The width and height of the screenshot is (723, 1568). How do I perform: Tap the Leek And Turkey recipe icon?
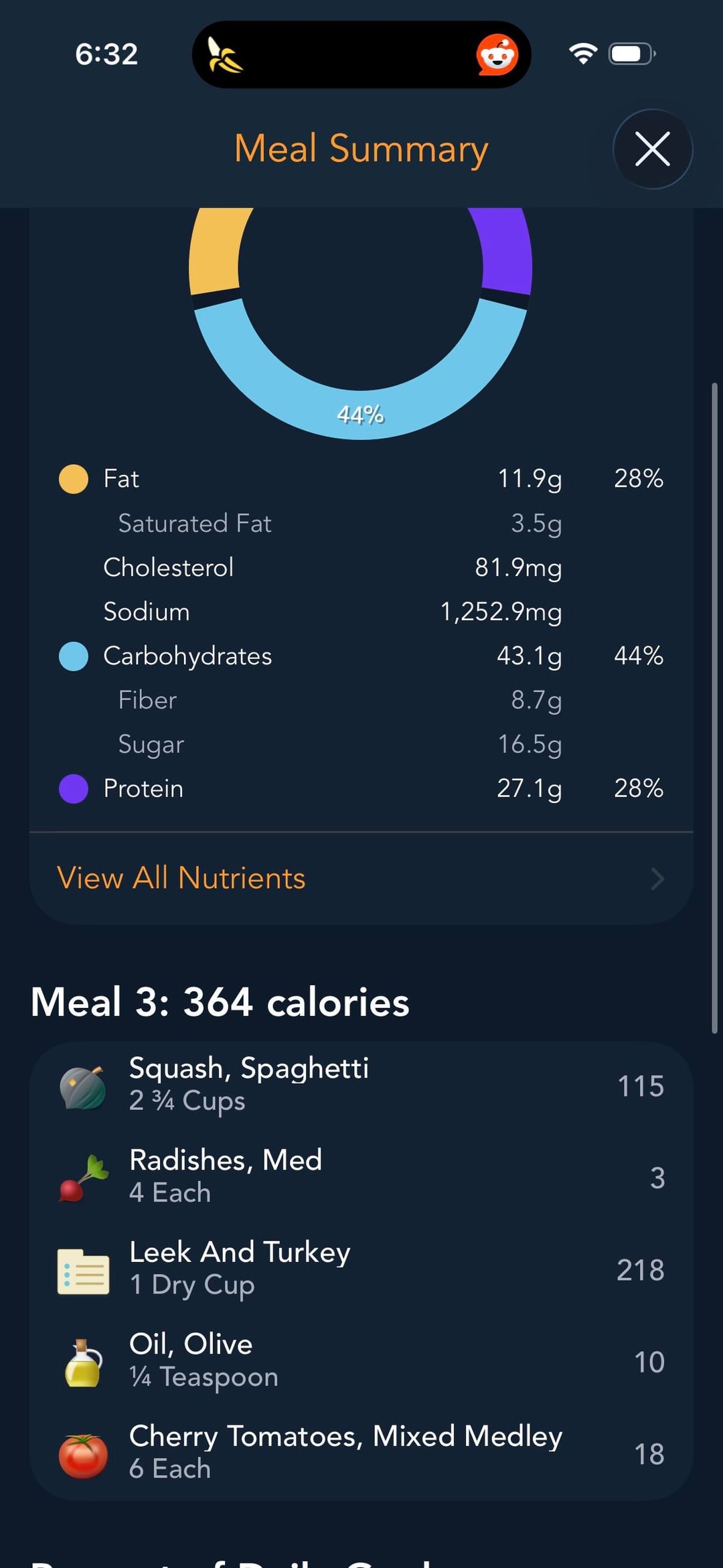(83, 1271)
